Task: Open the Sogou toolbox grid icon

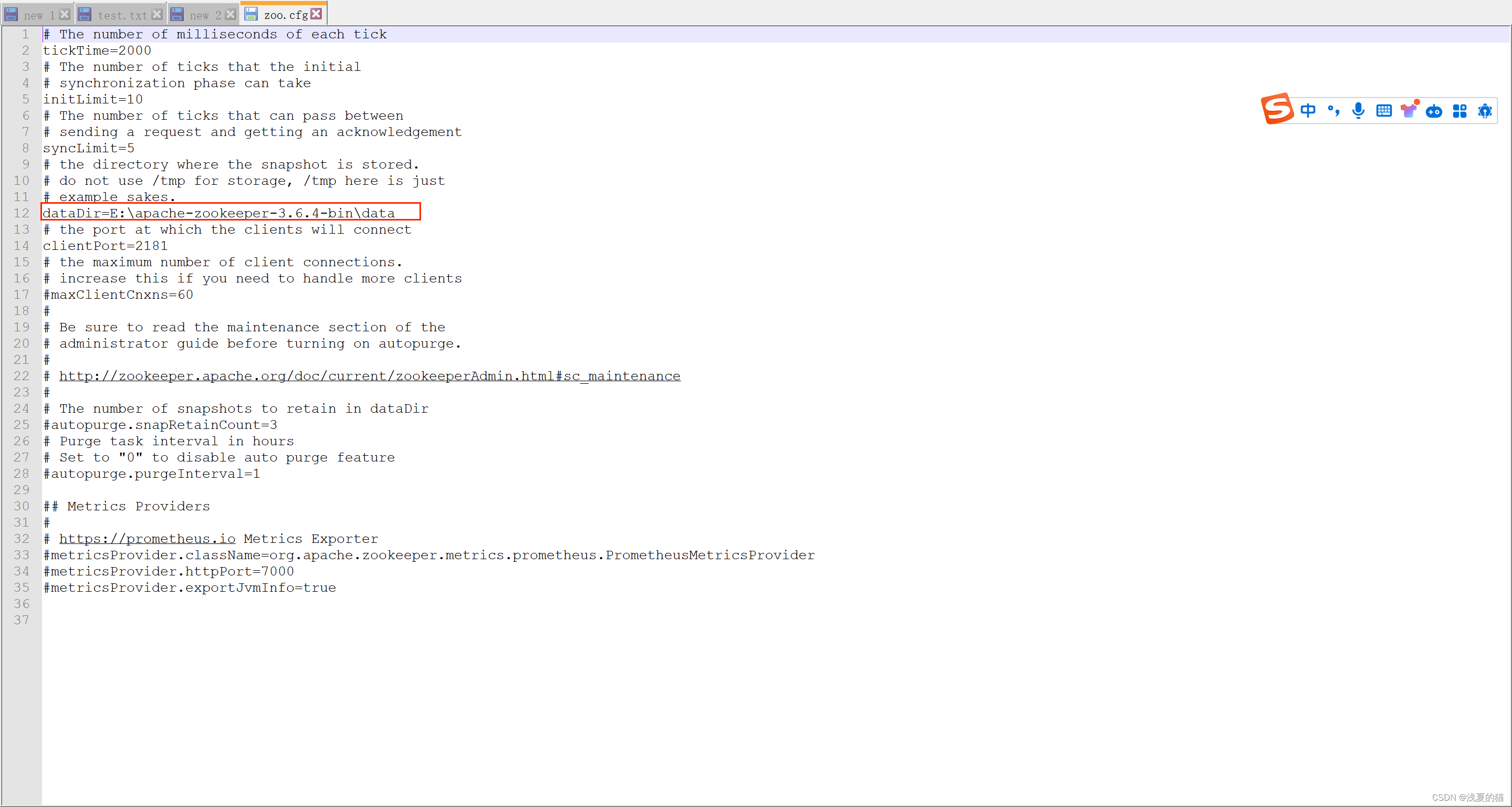Action: [x=1459, y=111]
